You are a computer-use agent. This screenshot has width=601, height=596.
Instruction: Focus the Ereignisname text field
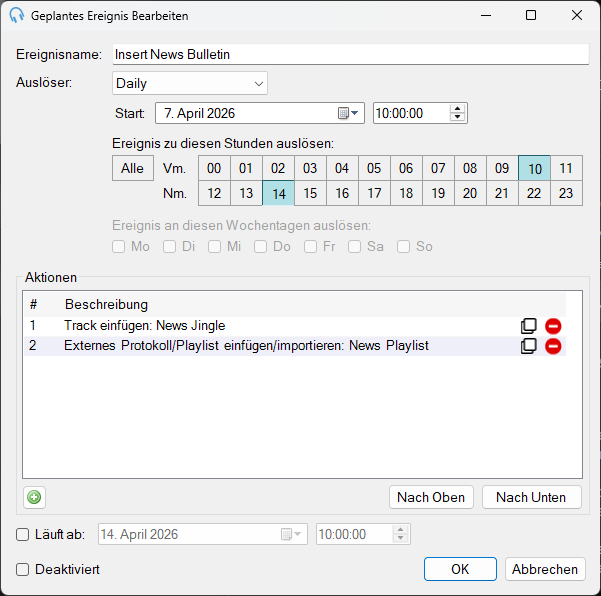coord(351,54)
